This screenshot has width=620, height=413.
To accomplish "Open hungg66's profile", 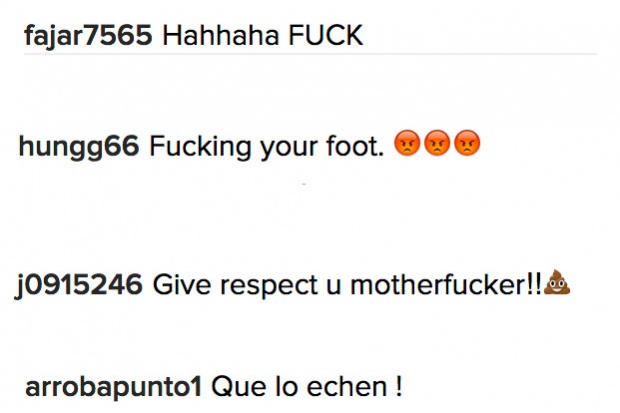I will point(79,147).
